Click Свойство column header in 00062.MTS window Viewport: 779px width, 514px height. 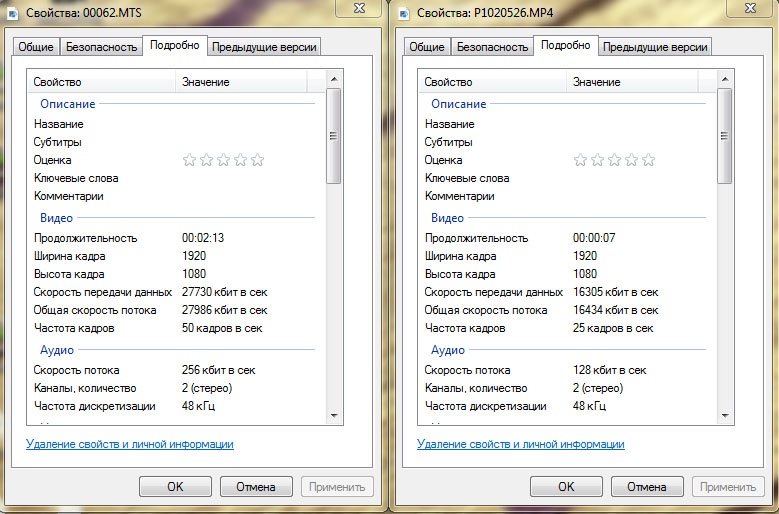point(101,82)
